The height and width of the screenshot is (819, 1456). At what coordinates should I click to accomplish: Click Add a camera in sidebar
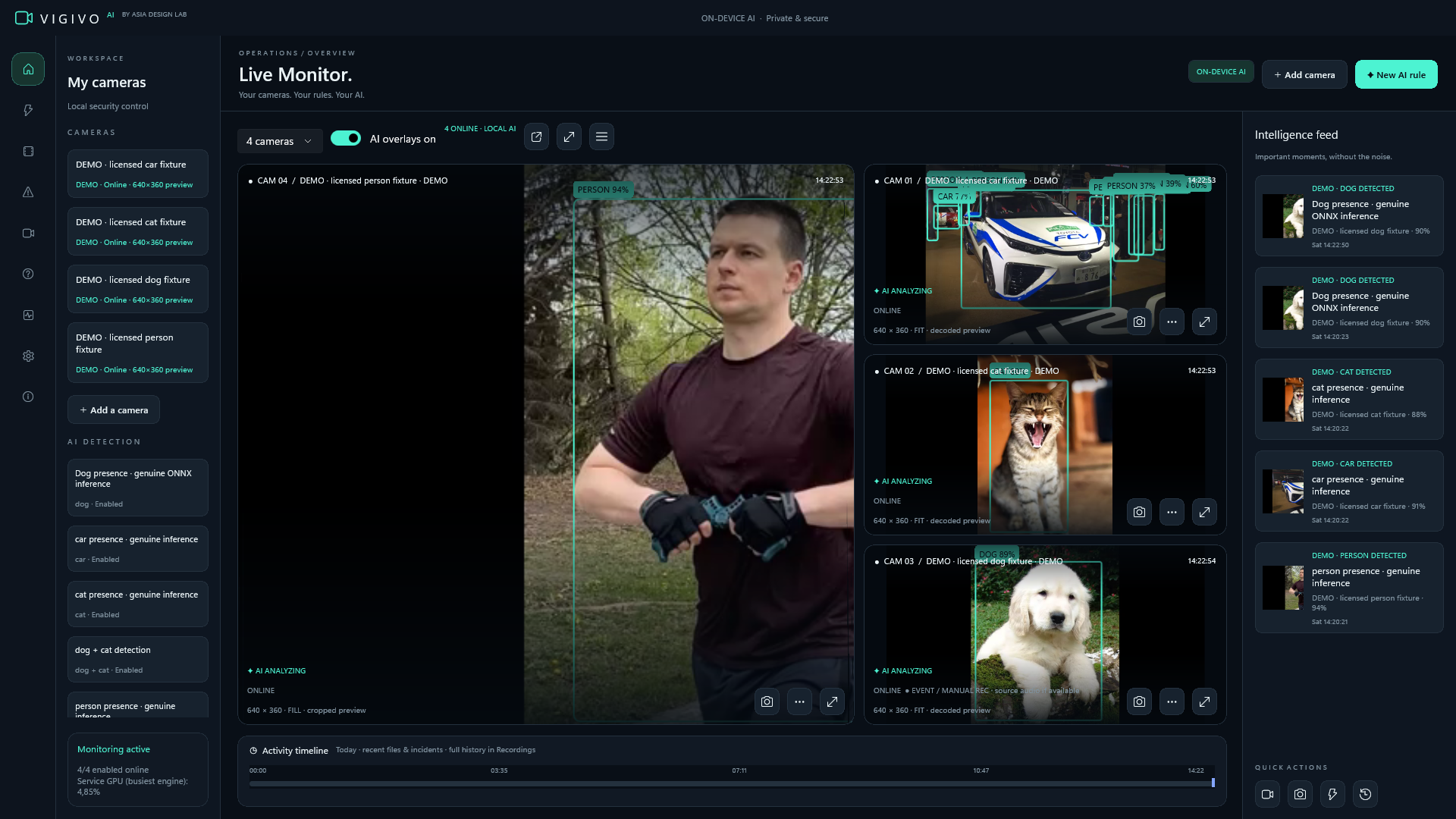pos(114,409)
